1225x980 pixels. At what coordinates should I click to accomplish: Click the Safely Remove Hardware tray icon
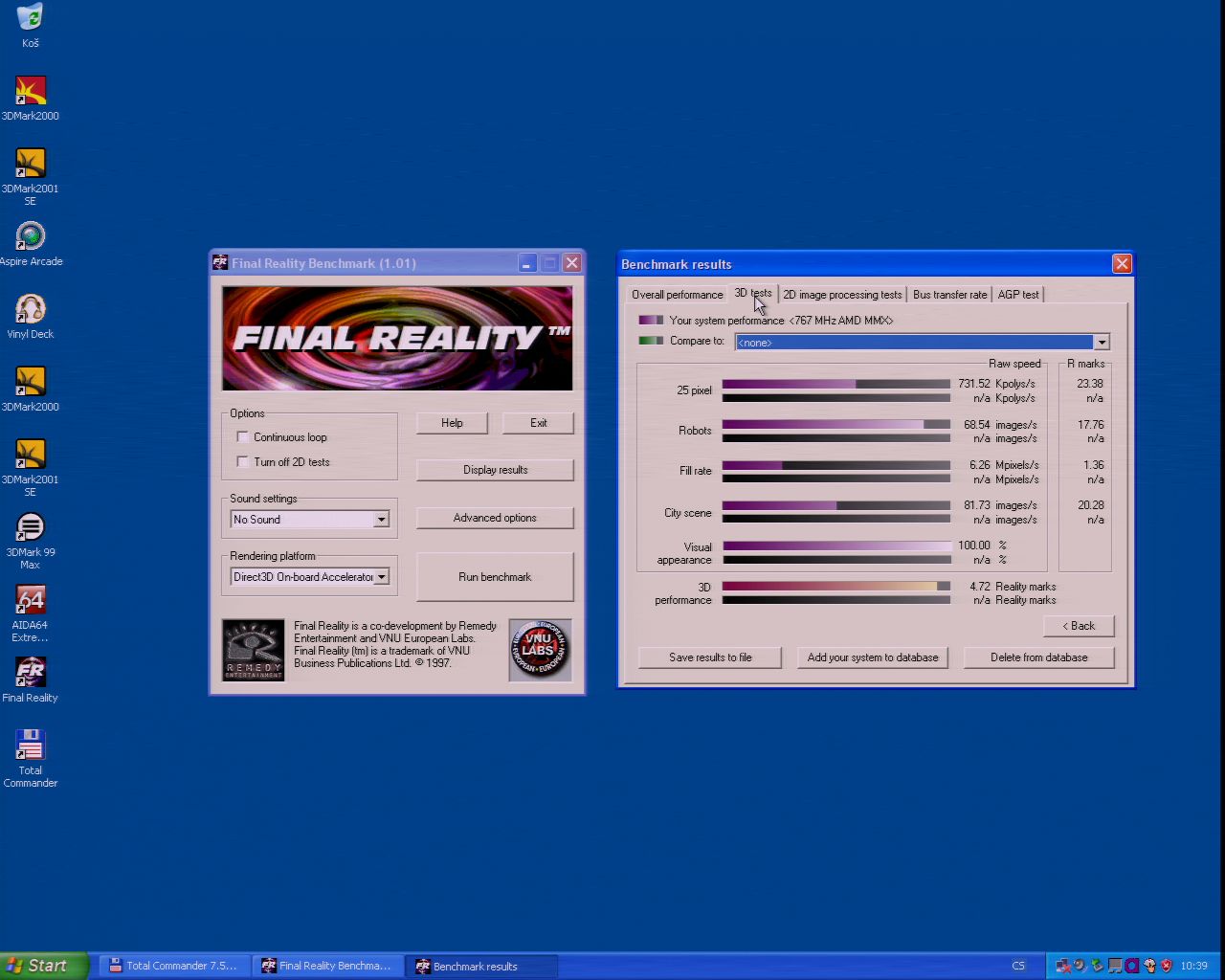click(1098, 966)
